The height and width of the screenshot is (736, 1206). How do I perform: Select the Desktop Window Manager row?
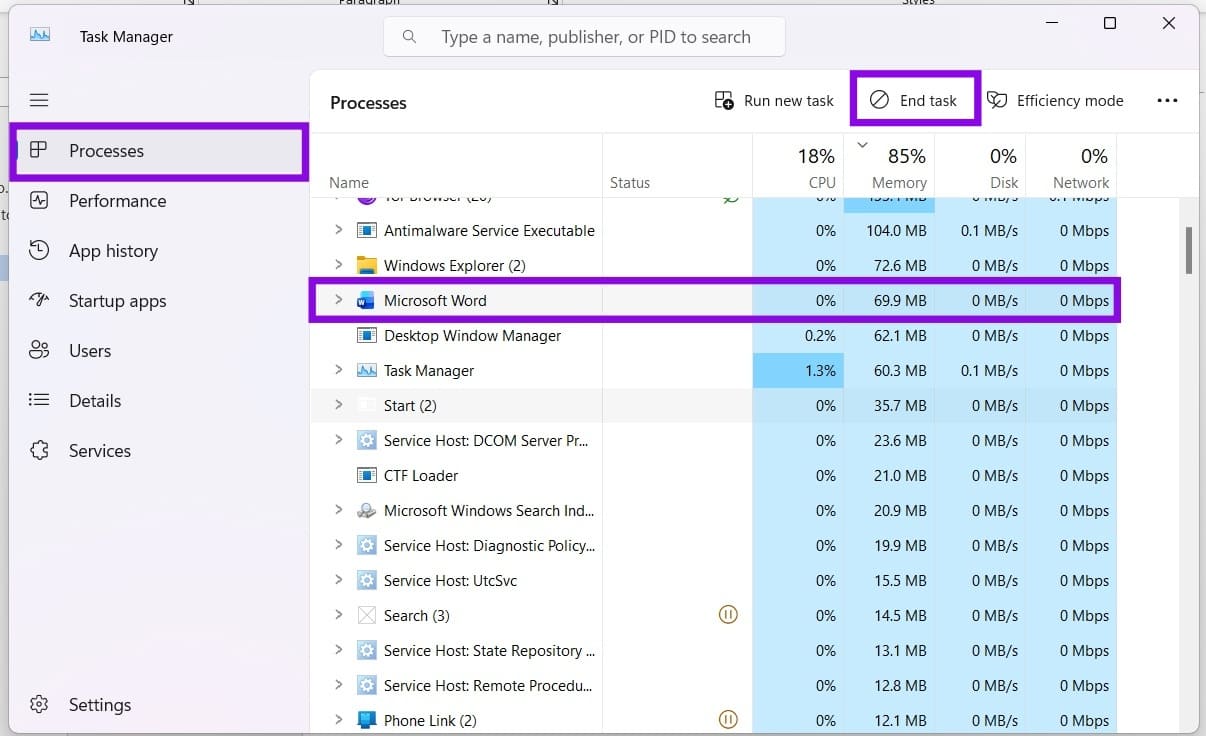tap(714, 336)
